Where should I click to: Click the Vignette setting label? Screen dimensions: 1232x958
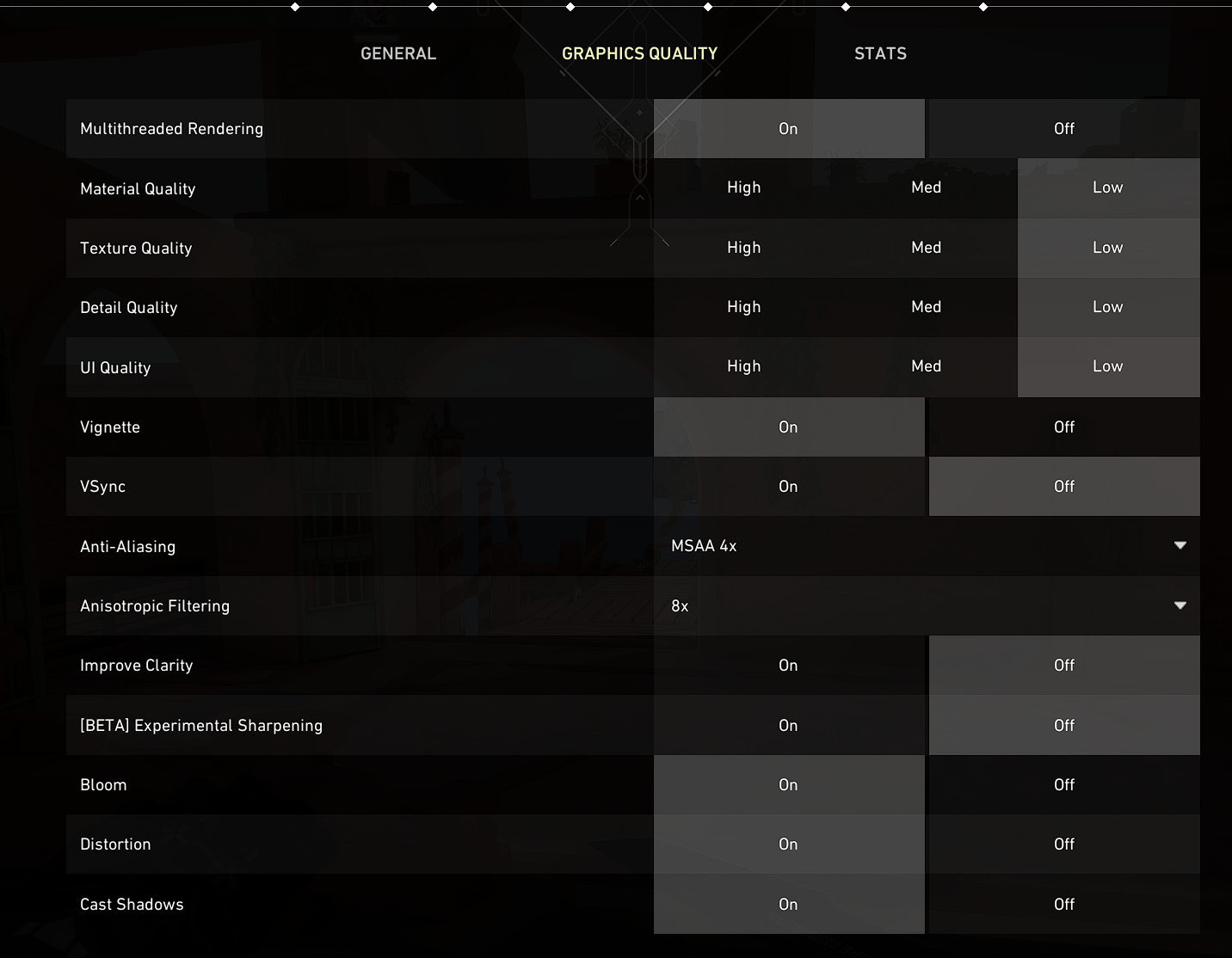[x=110, y=427]
